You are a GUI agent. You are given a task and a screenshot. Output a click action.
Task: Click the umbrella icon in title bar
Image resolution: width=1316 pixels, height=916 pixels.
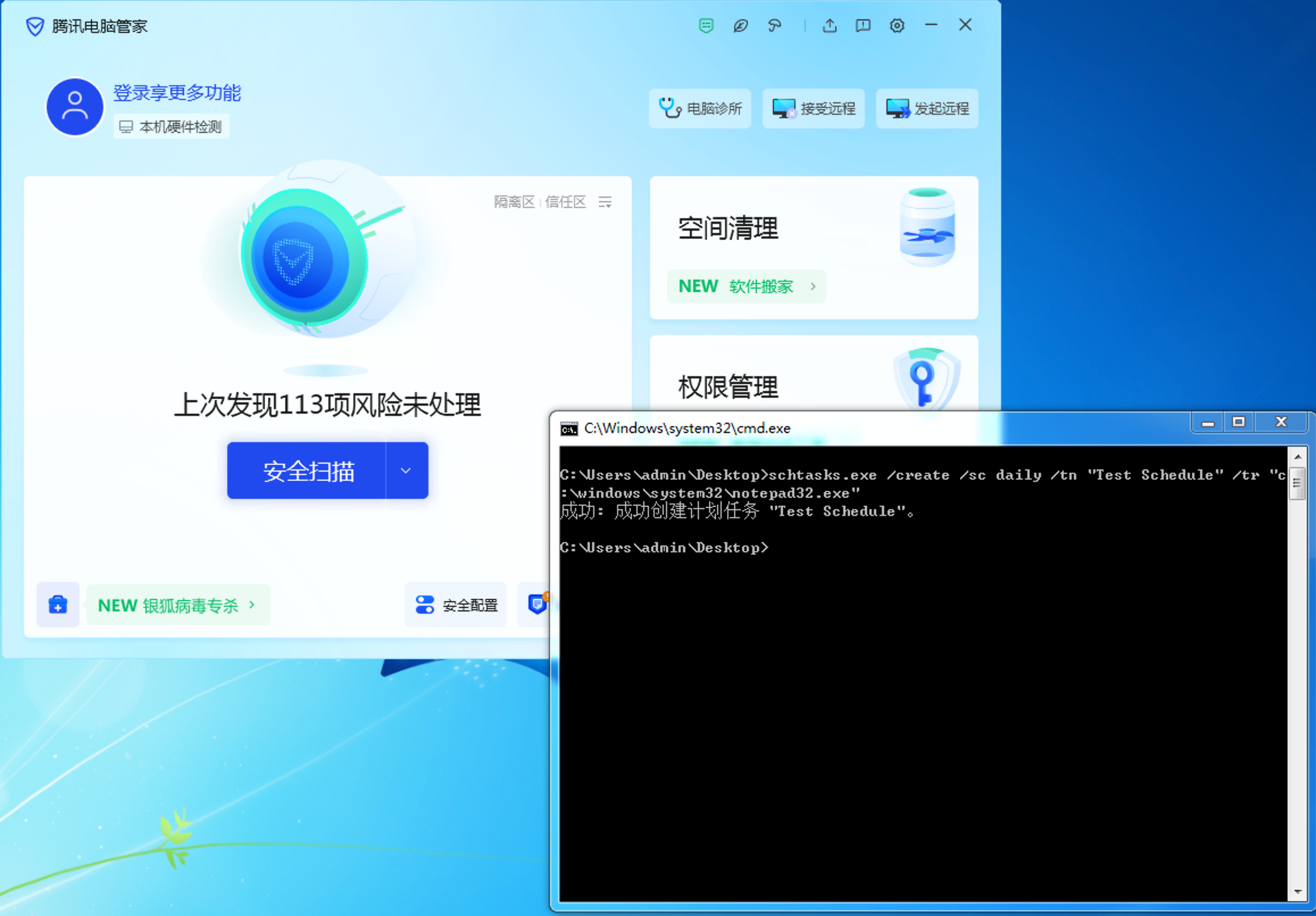tap(774, 25)
